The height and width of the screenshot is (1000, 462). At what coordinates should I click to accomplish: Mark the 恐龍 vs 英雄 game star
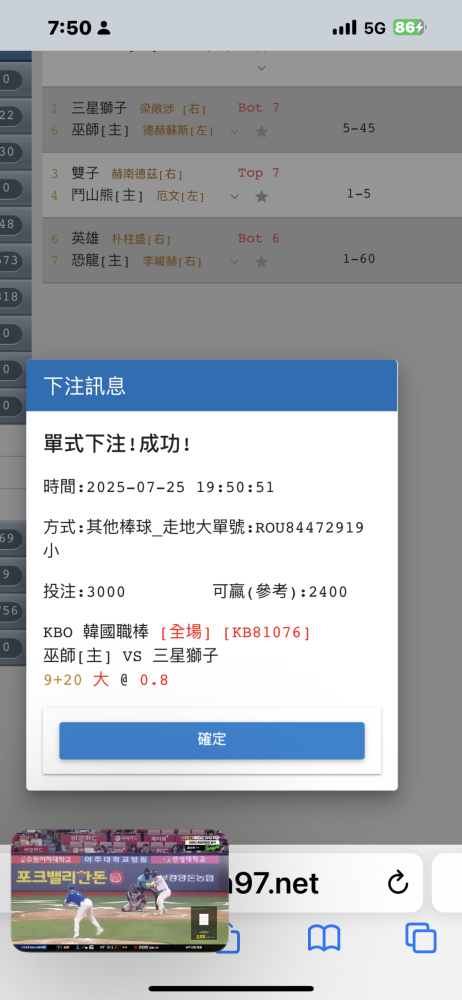(x=261, y=261)
